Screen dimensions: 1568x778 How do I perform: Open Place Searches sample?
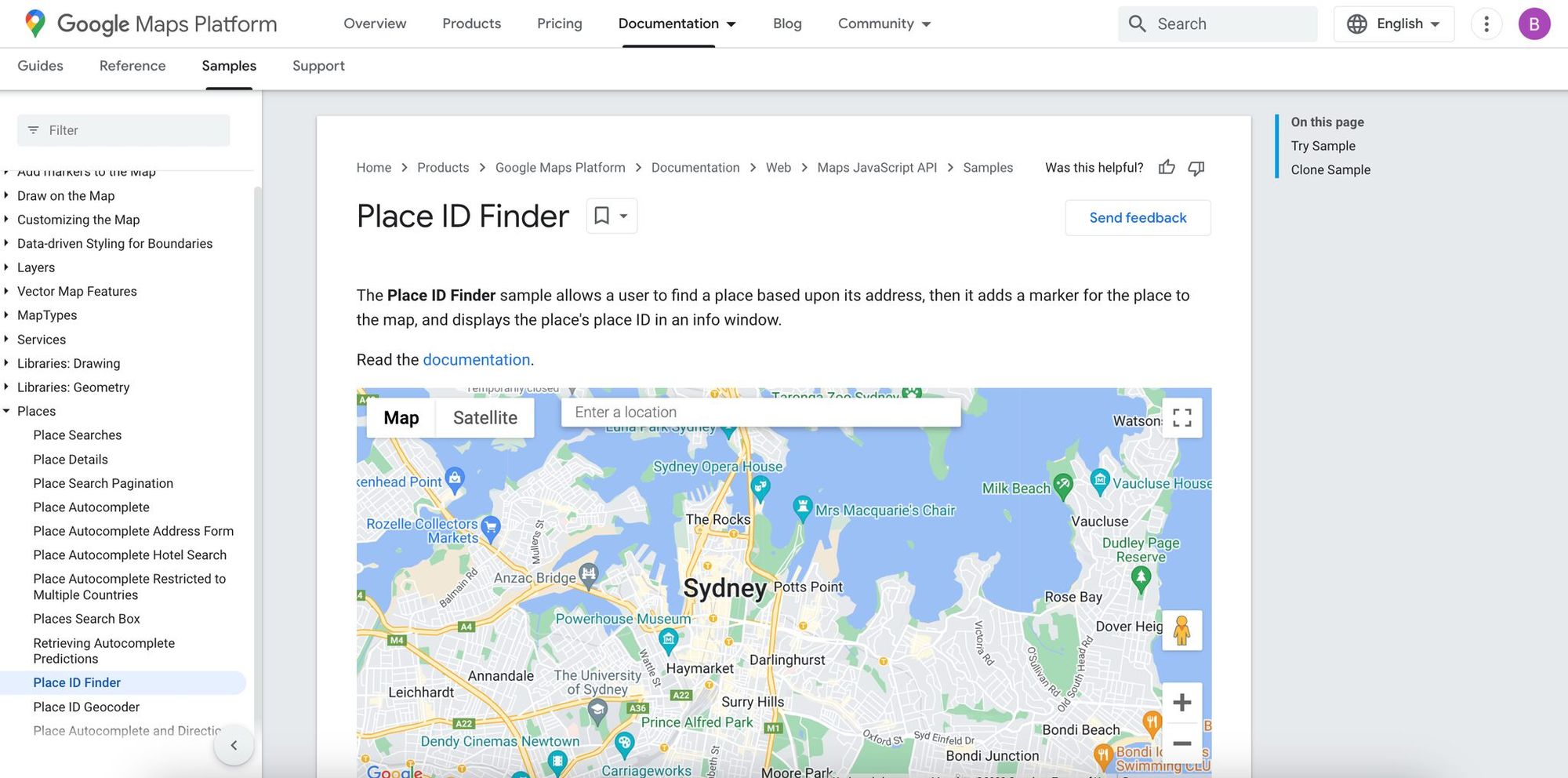78,435
